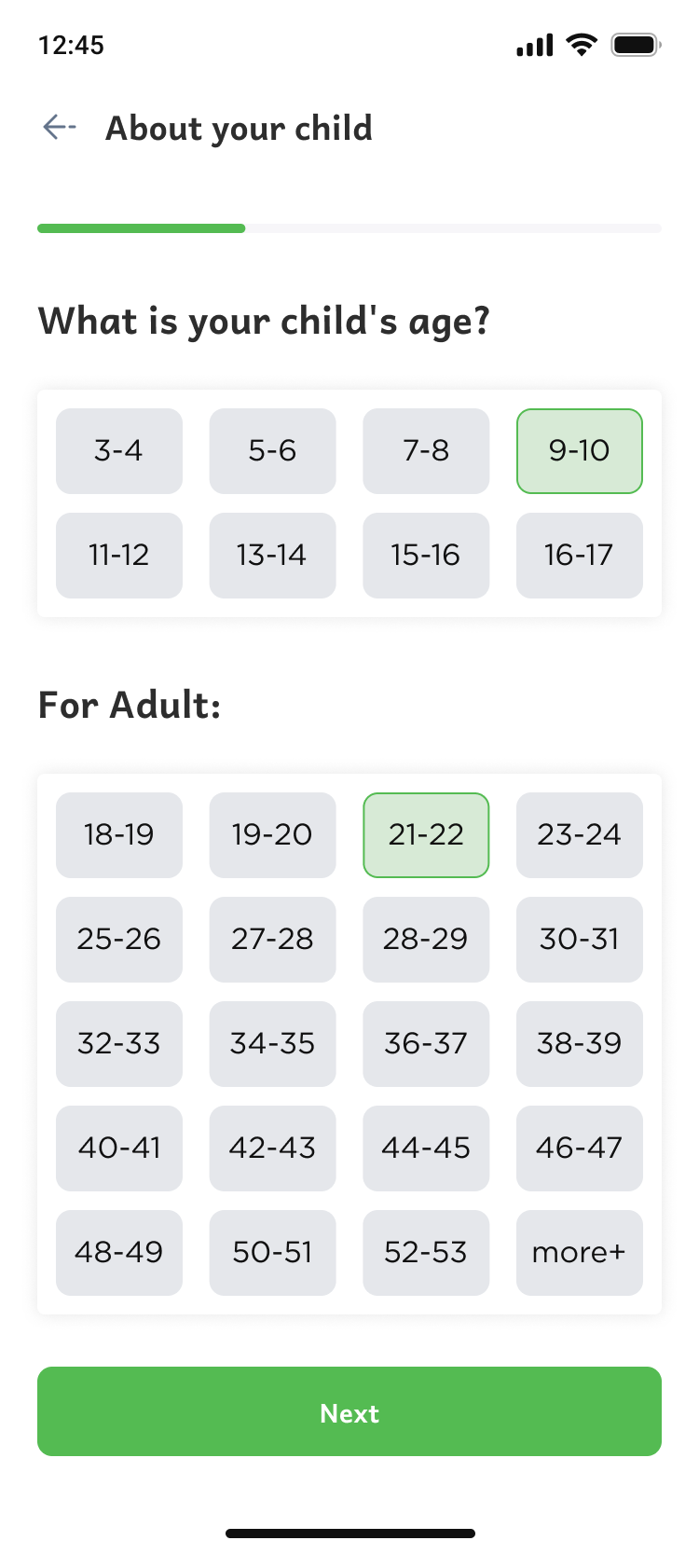Pick child age range 13-14
This screenshot has width=699, height=1568.
pos(272,556)
